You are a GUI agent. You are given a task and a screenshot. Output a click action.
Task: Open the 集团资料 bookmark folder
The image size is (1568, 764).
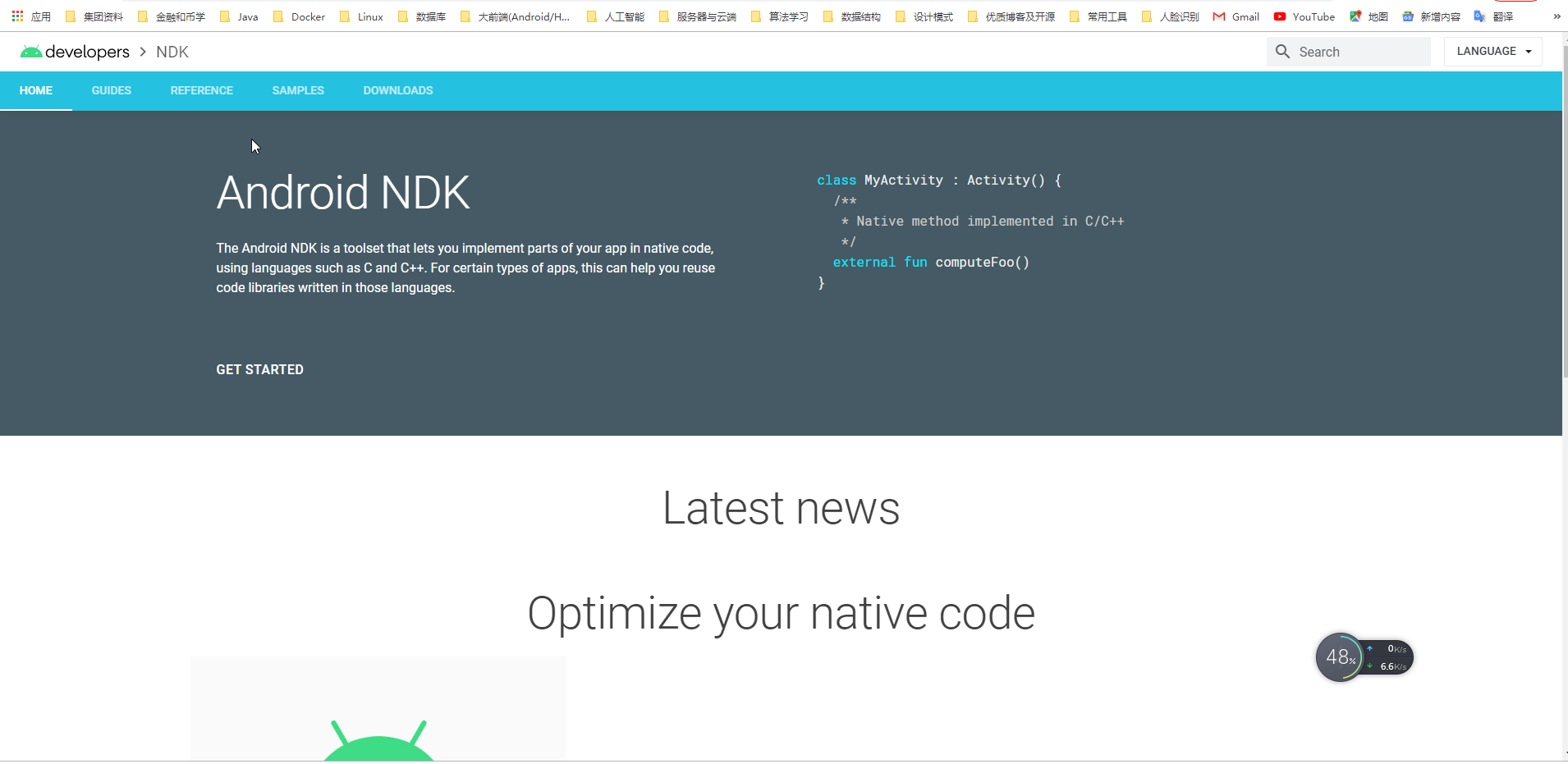(94, 16)
